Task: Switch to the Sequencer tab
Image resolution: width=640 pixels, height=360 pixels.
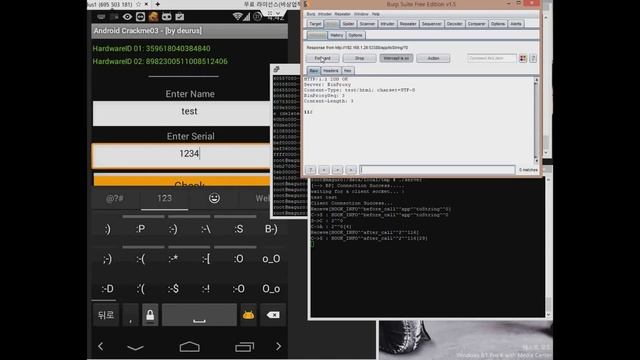Action: pyautogui.click(x=431, y=24)
